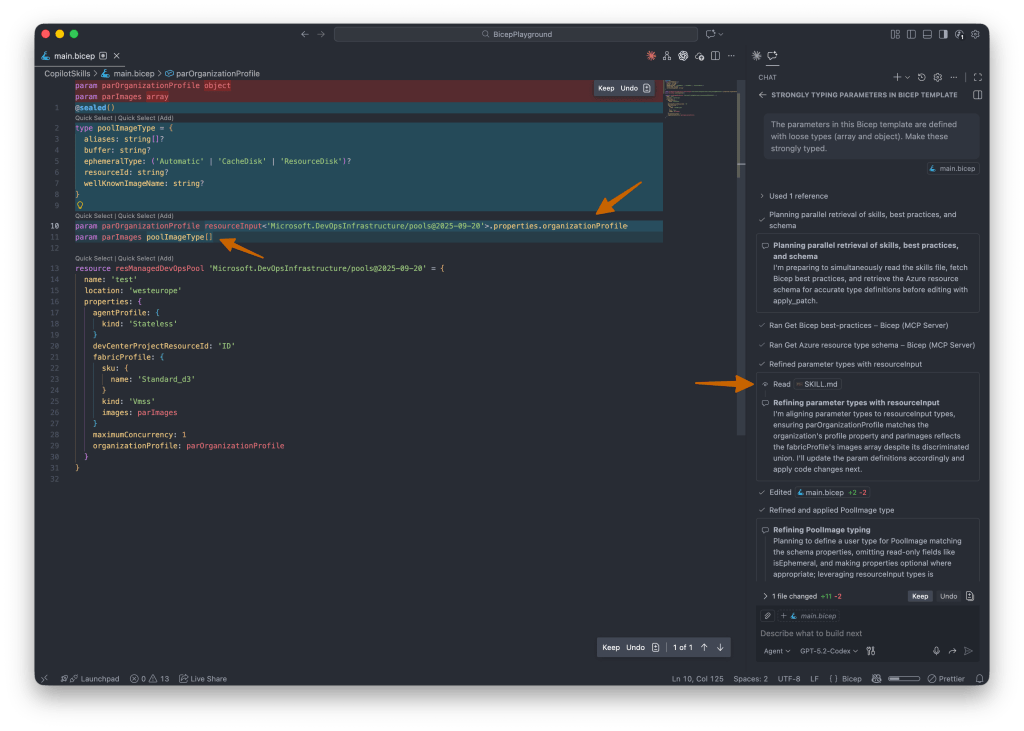Image resolution: width=1024 pixels, height=731 pixels.
Task: Undo the applied code changes
Action: coord(949,596)
